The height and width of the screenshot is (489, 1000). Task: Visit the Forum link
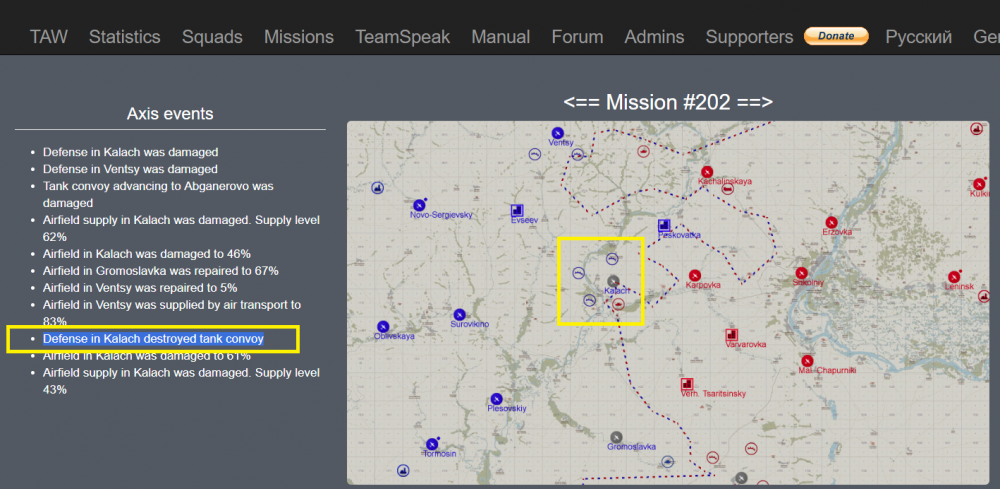(577, 37)
